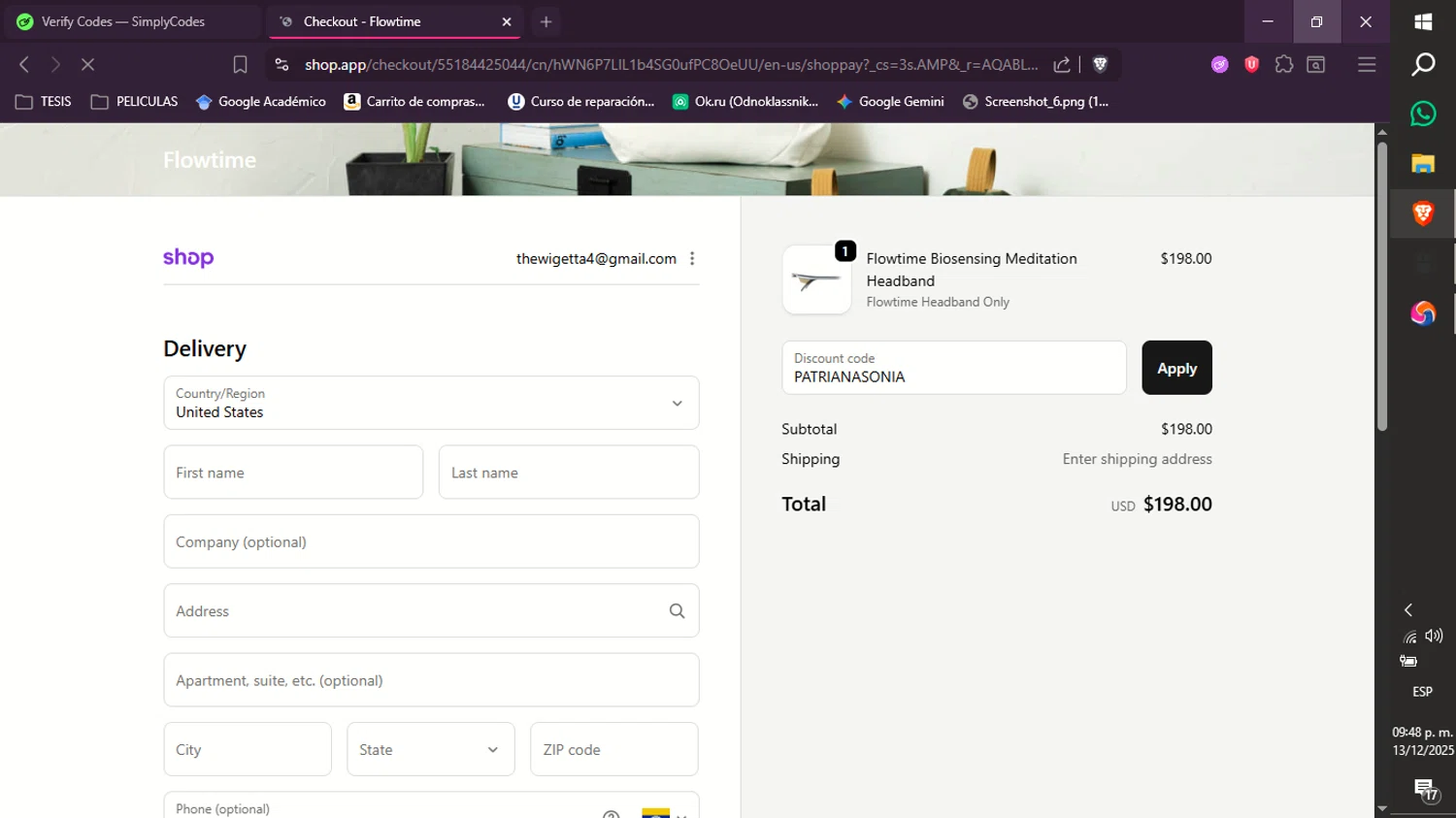This screenshot has height=818, width=1456.
Task: Click the Shop logo in checkout header
Action: point(188,258)
